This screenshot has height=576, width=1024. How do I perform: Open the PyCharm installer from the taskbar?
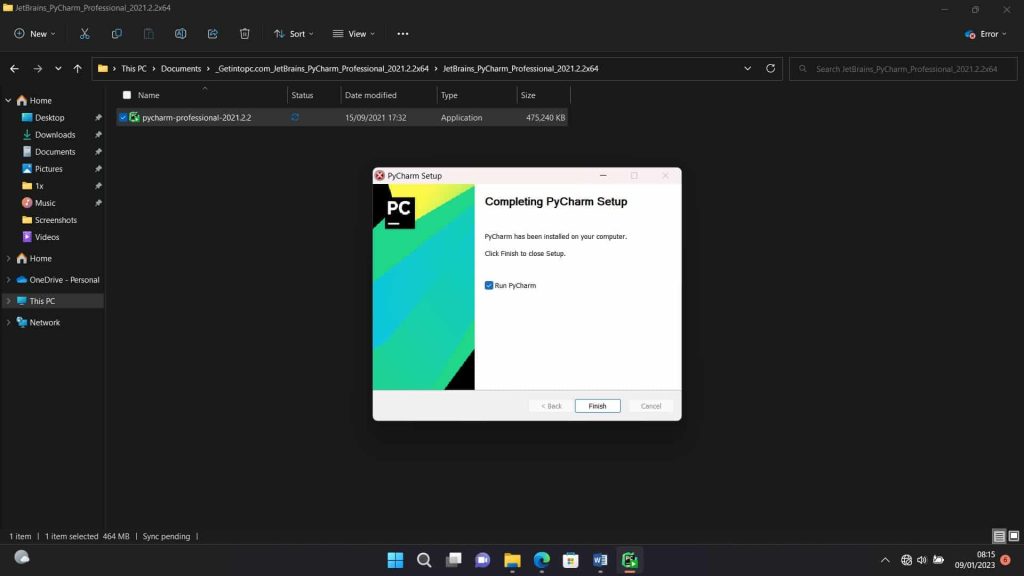coord(629,560)
